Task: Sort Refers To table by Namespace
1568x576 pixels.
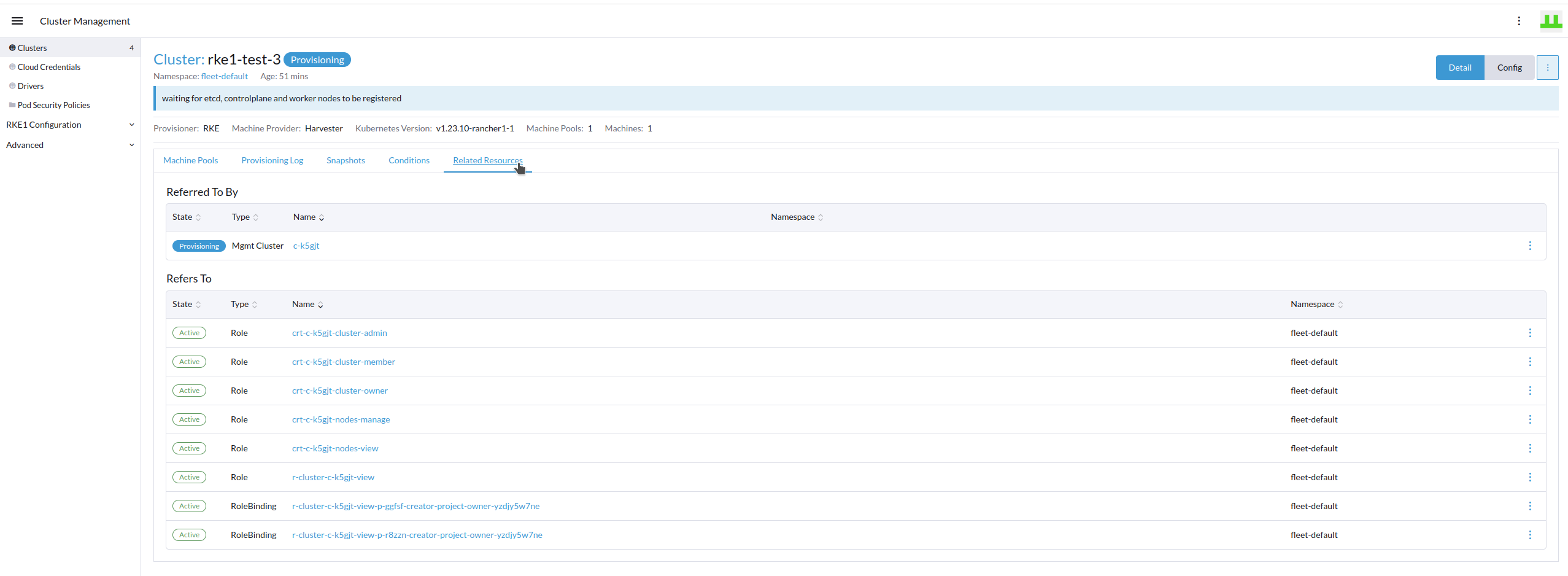Action: click(x=1317, y=305)
